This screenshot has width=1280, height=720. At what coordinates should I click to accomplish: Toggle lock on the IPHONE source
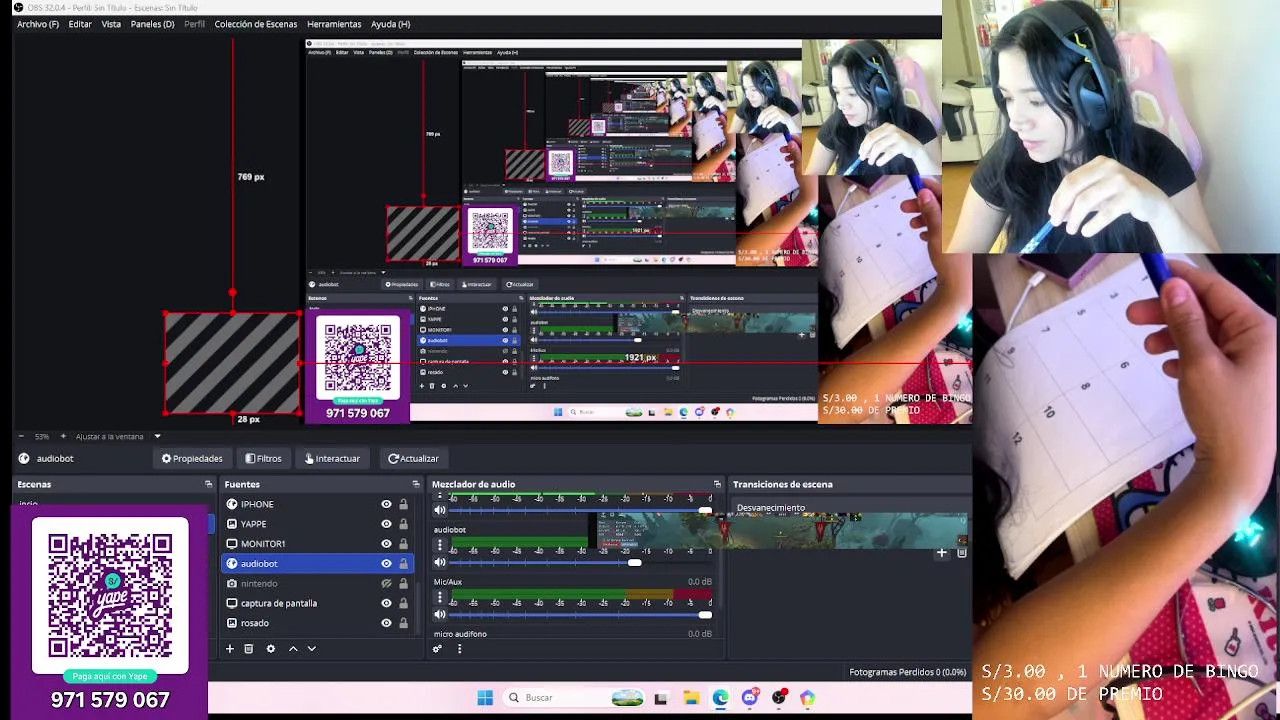coord(403,504)
